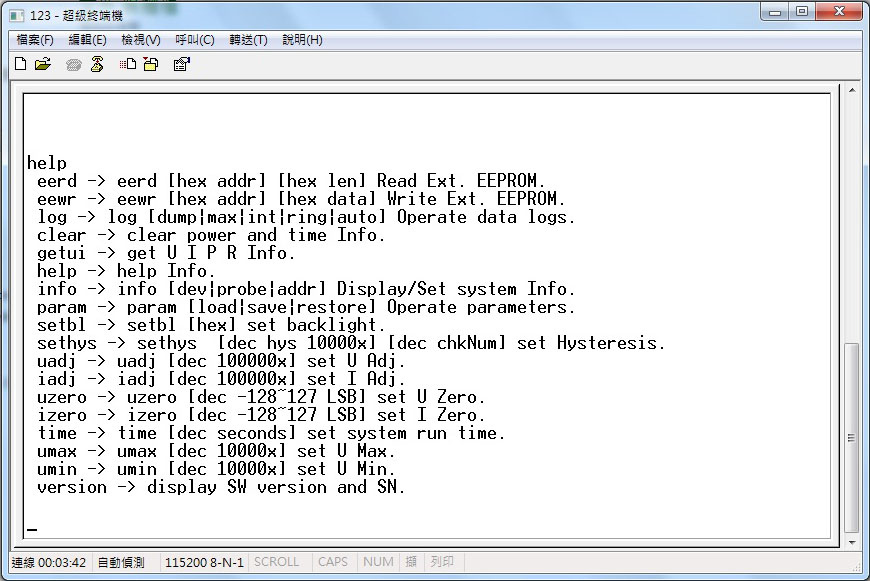Click the vertical scrollbar up arrow
Viewport: 870px width, 581px height.
[x=851, y=90]
